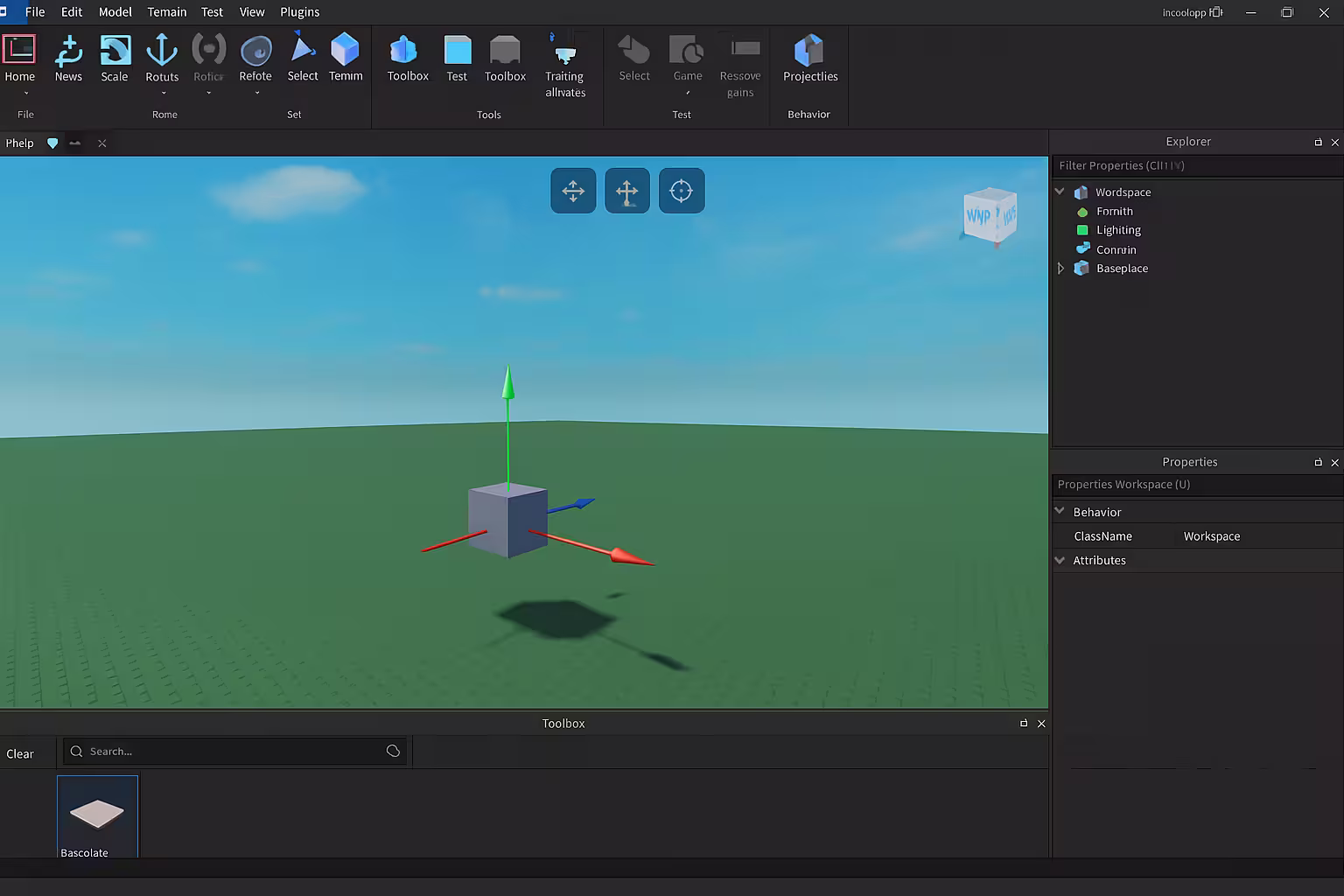
Task: Click the blue gem icon on Phelp tab
Action: tap(52, 143)
